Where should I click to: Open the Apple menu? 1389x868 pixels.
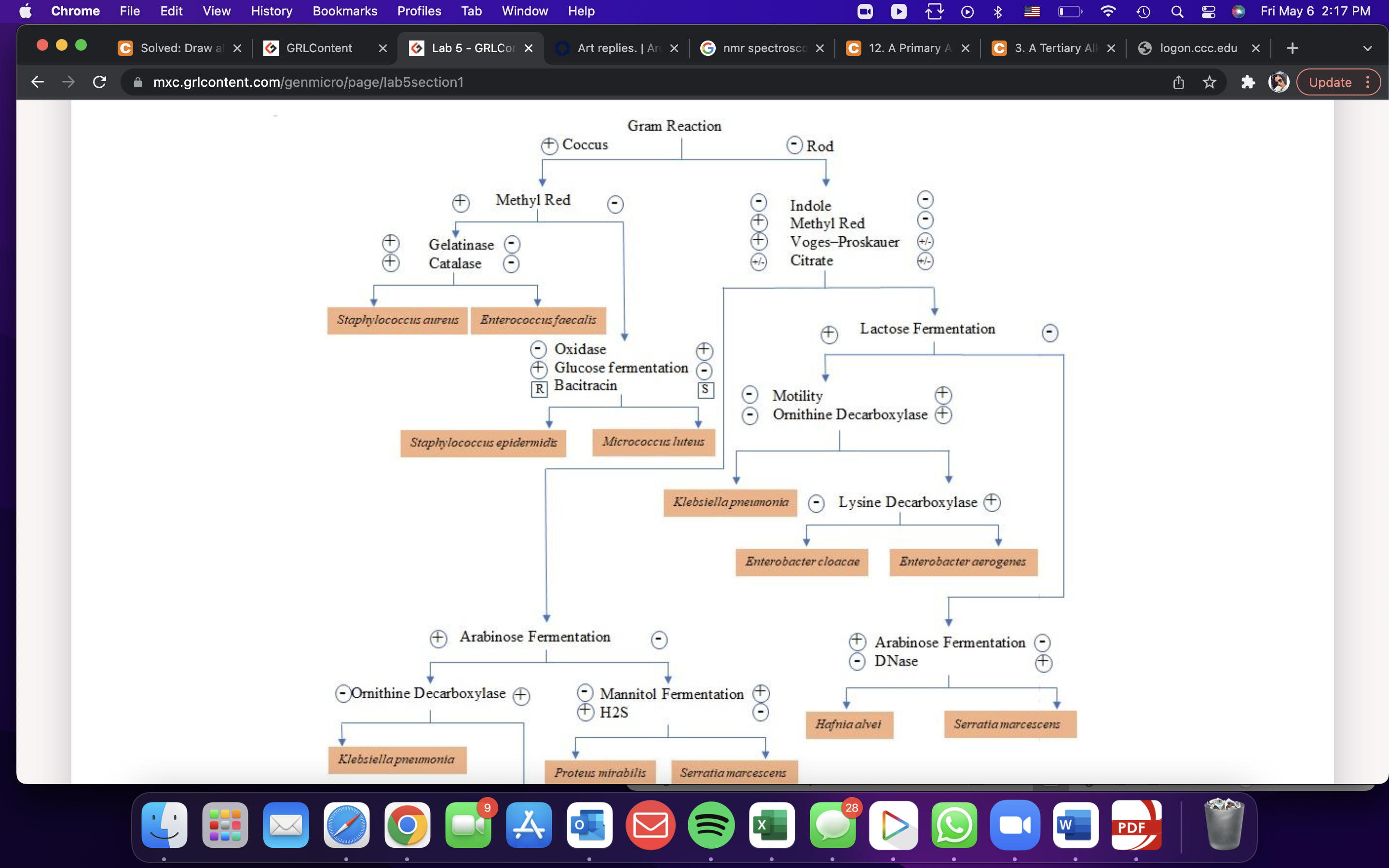point(26,12)
